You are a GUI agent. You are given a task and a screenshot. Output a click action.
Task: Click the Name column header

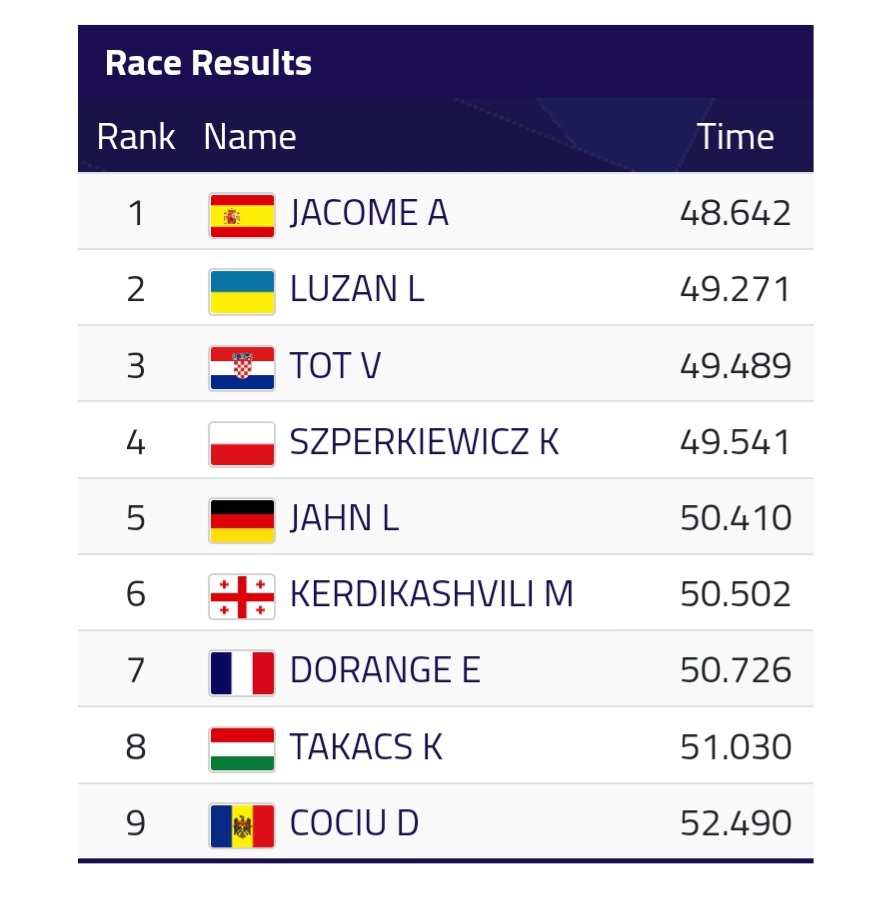pyautogui.click(x=250, y=137)
